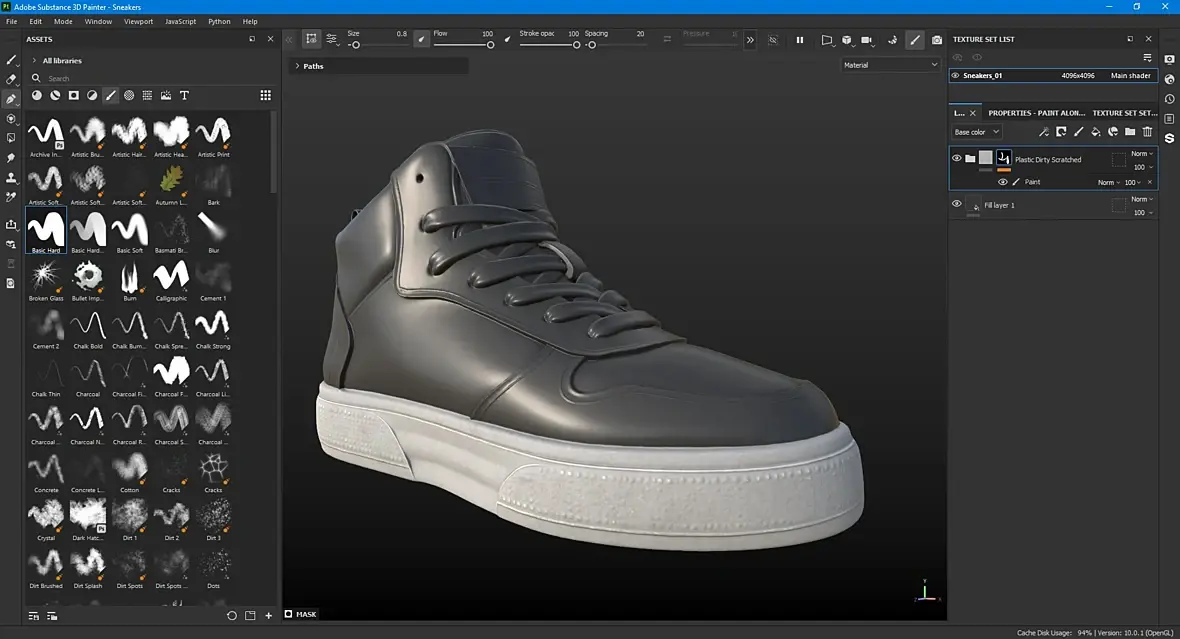Pause the viewport rendering
The width and height of the screenshot is (1180, 639).
point(799,40)
